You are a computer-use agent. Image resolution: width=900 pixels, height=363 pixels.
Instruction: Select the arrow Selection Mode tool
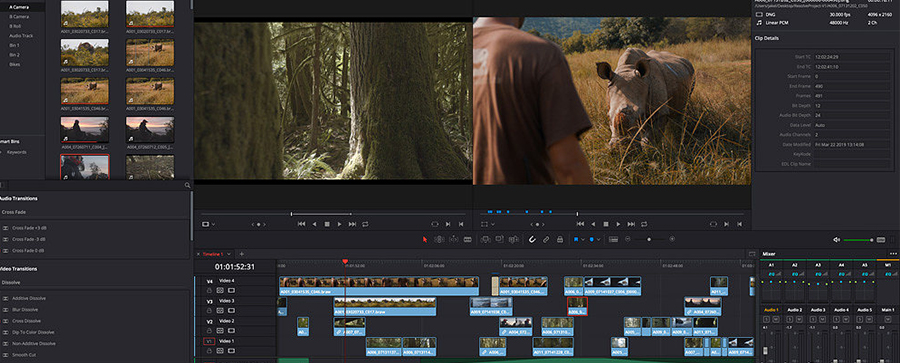[425, 240]
